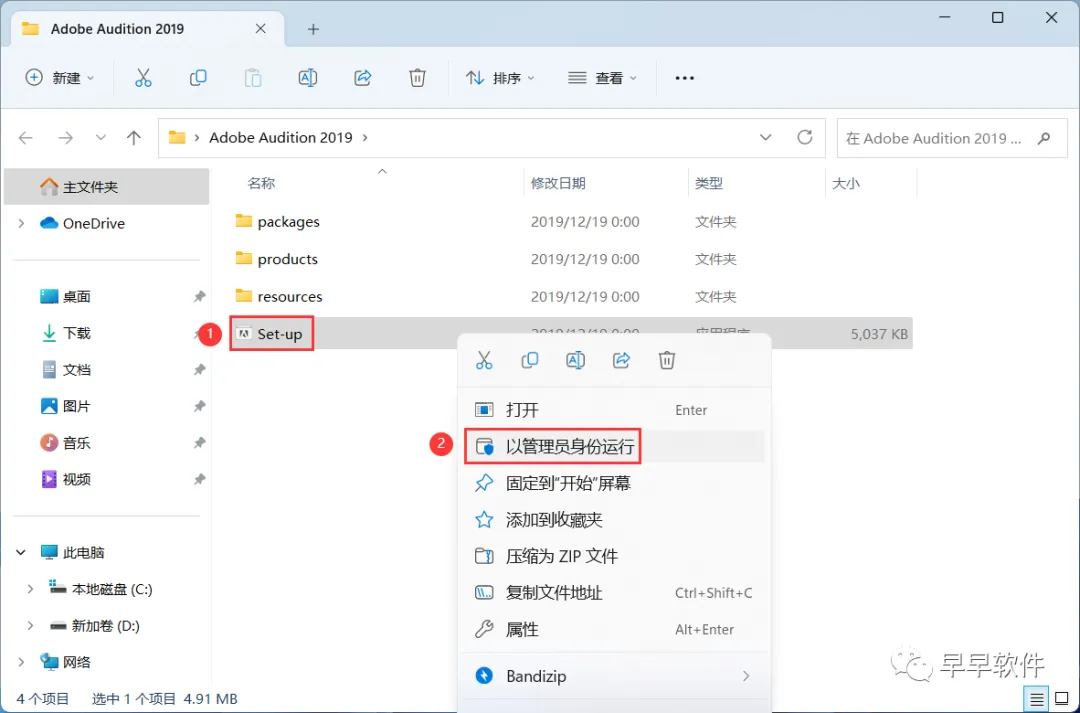Refresh the current folder view
Screen dimensions: 1080x713
click(804, 137)
